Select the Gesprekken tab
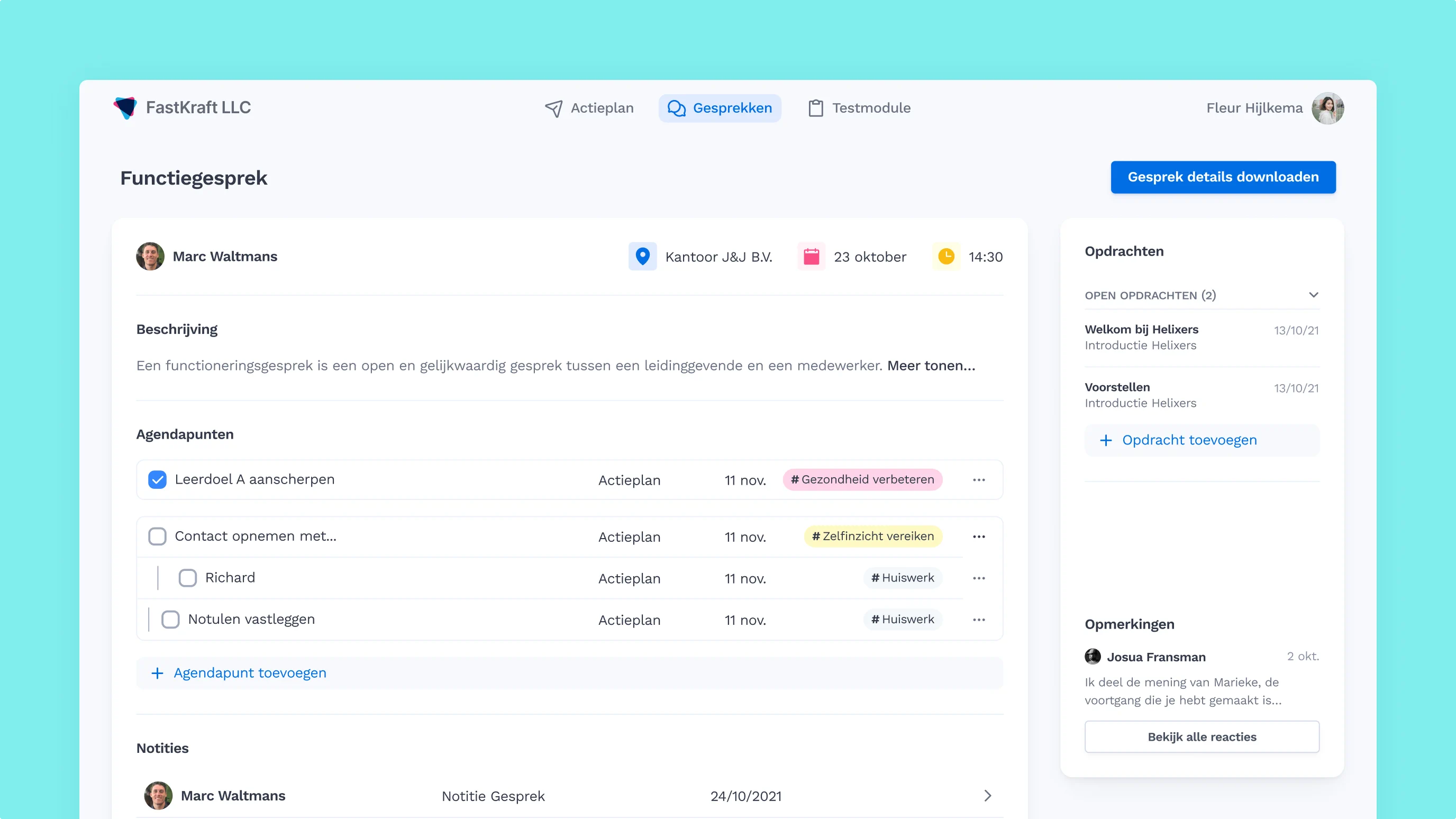The height and width of the screenshot is (819, 1456). point(720,108)
